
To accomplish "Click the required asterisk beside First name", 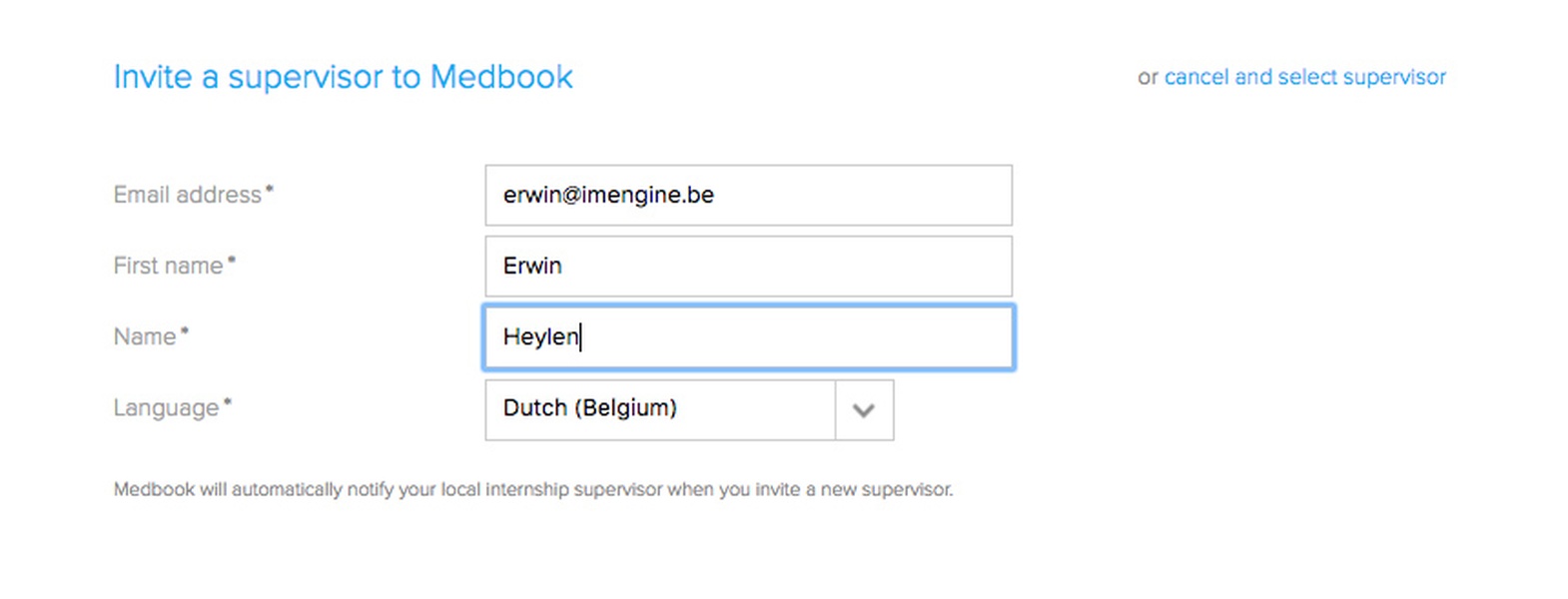I will point(232,260).
